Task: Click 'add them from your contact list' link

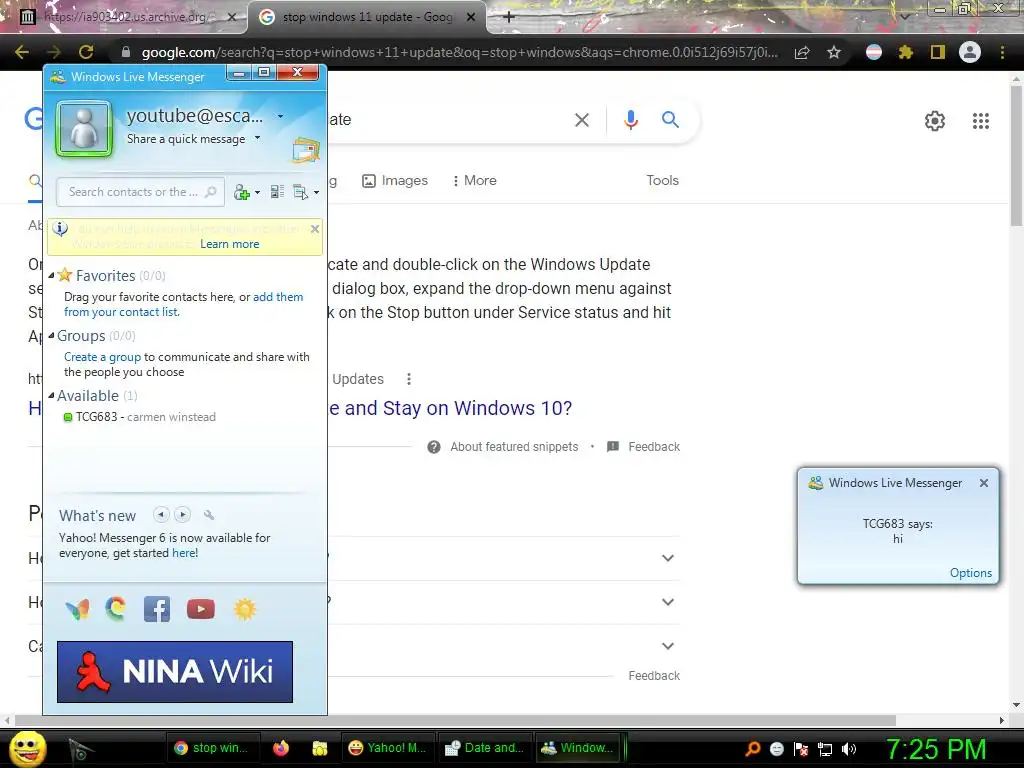Action: pos(184,304)
